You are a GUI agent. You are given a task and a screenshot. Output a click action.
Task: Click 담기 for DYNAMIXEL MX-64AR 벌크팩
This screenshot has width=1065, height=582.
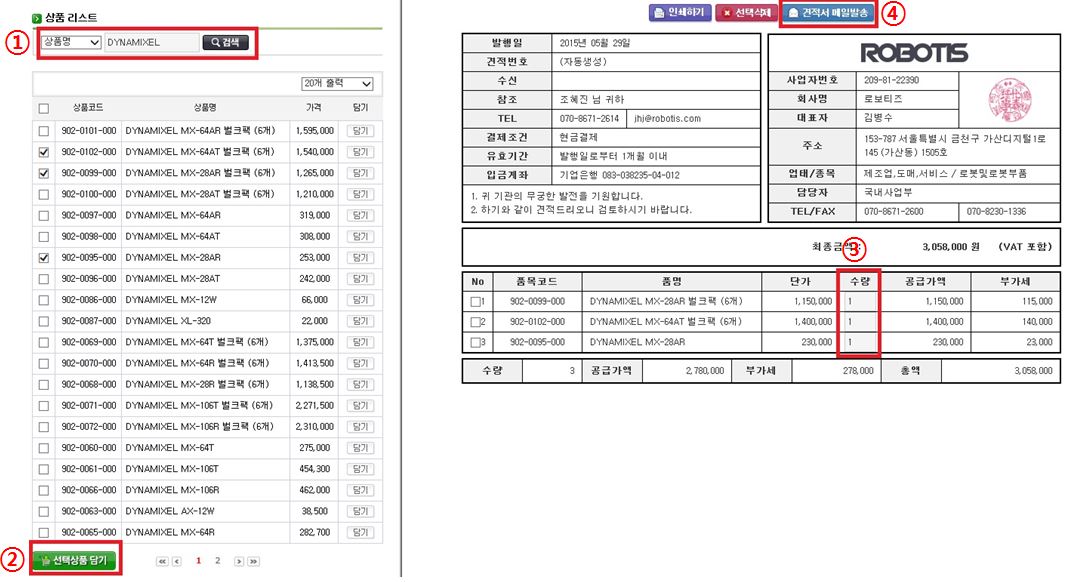pos(360,130)
